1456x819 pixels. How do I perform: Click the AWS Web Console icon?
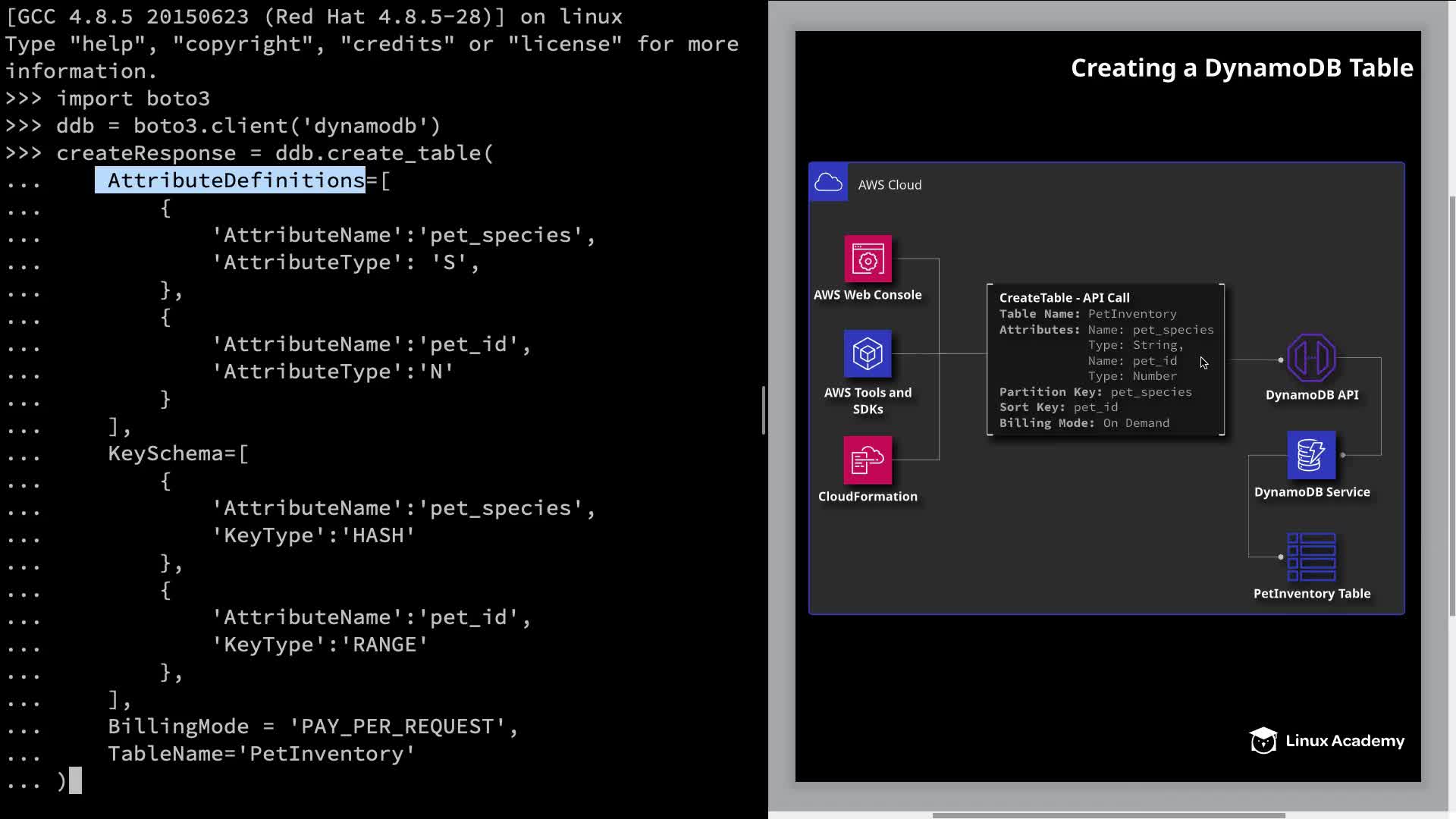pyautogui.click(x=868, y=259)
